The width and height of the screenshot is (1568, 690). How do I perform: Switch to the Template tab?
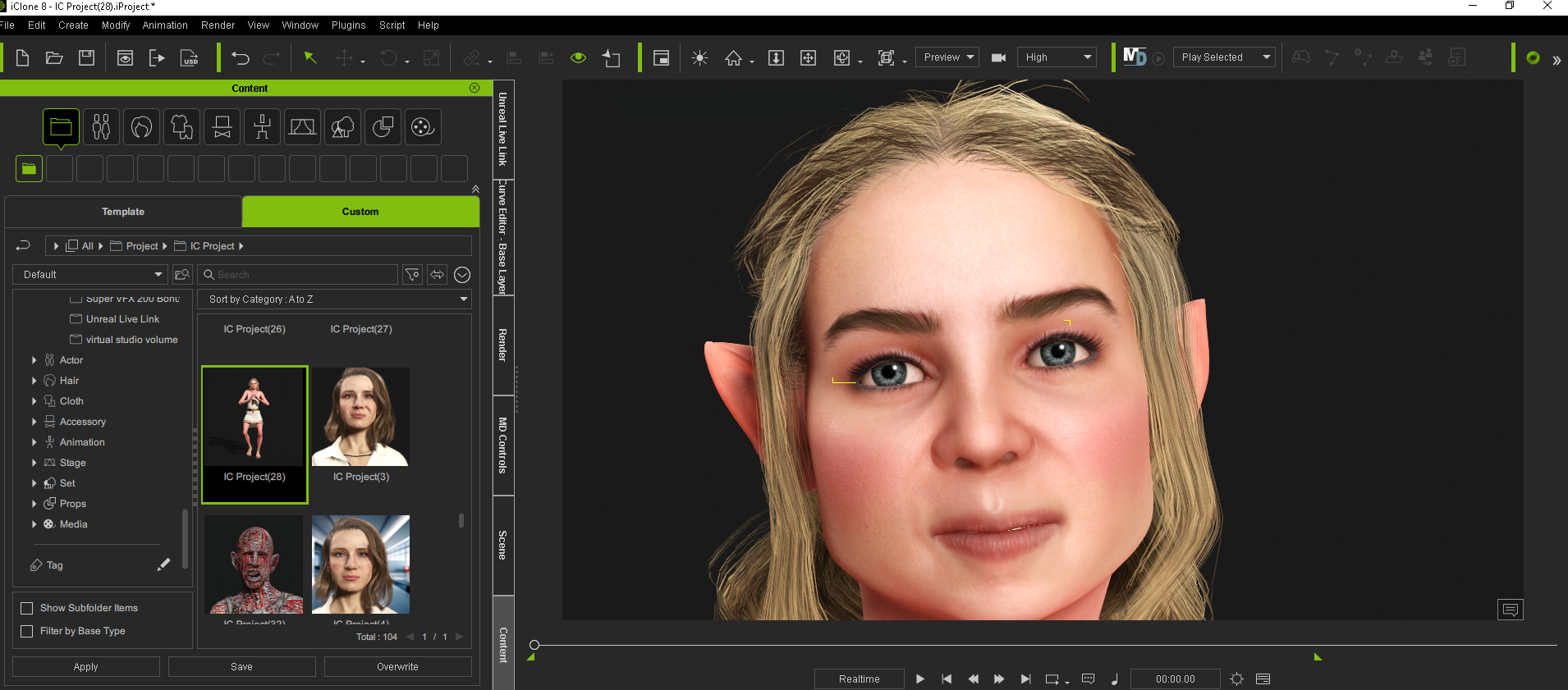point(123,212)
